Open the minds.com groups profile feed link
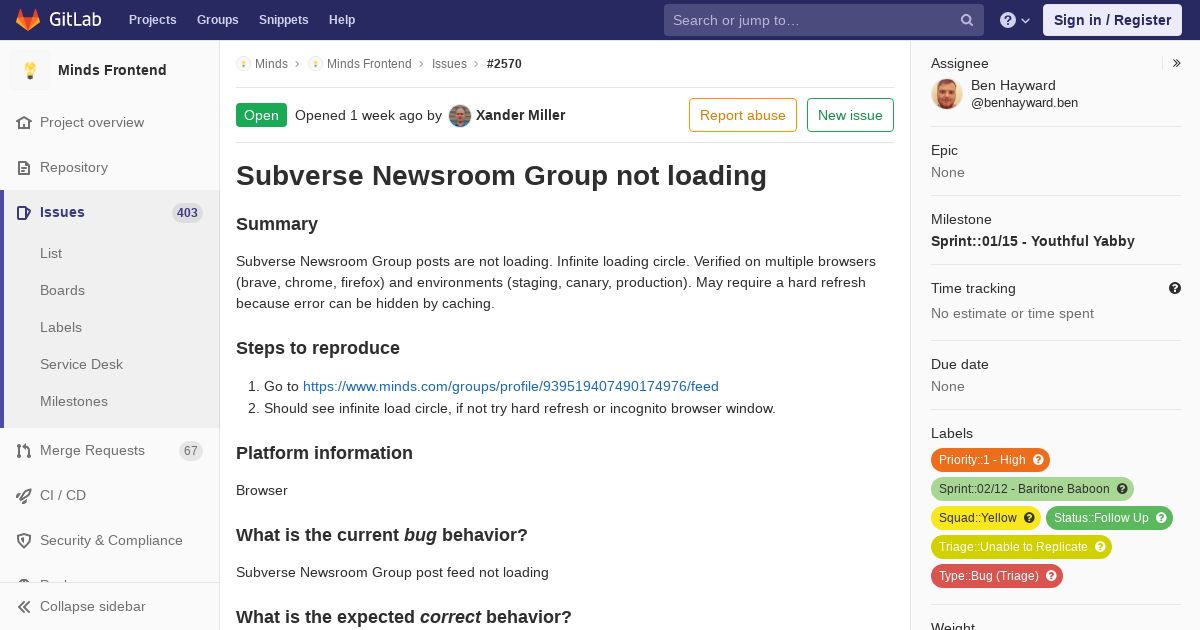Viewport: 1200px width, 630px height. tap(511, 387)
